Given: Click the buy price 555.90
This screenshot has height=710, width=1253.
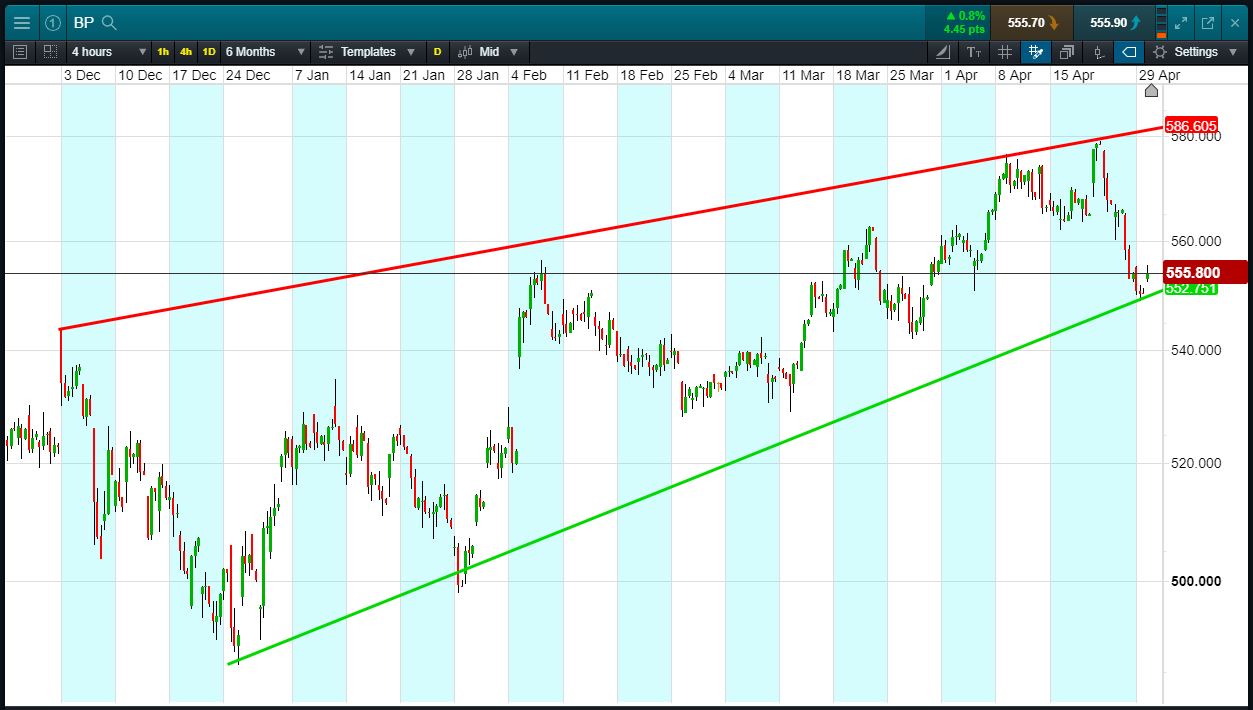Looking at the screenshot, I should pos(1113,22).
